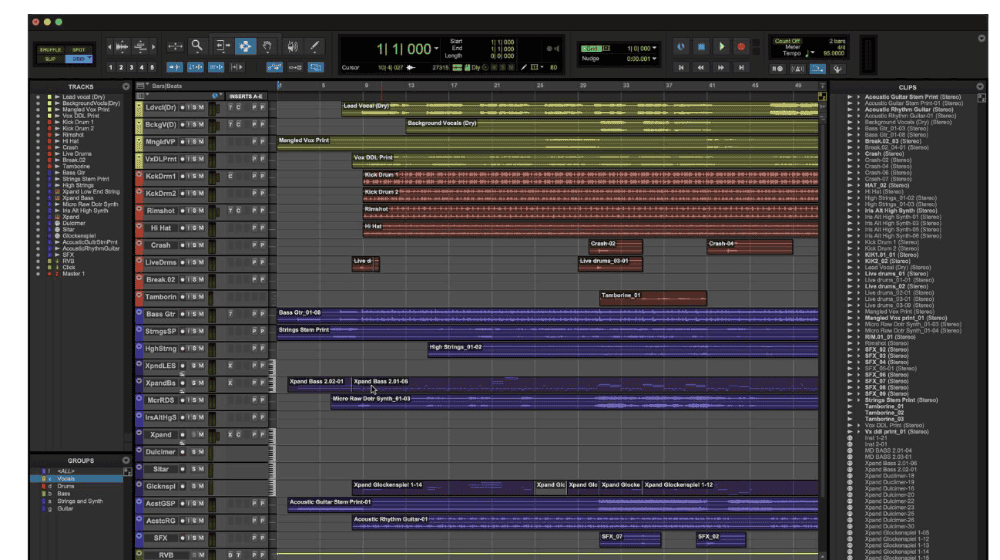Image resolution: width=1000 pixels, height=560 pixels.
Task: Click Return to Zero transport button
Action: (681, 68)
